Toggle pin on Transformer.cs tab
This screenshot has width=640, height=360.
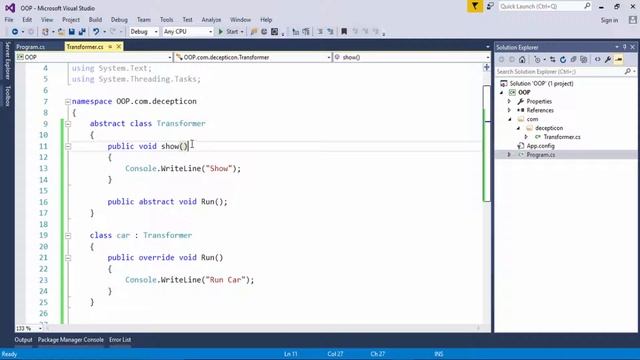[110, 47]
